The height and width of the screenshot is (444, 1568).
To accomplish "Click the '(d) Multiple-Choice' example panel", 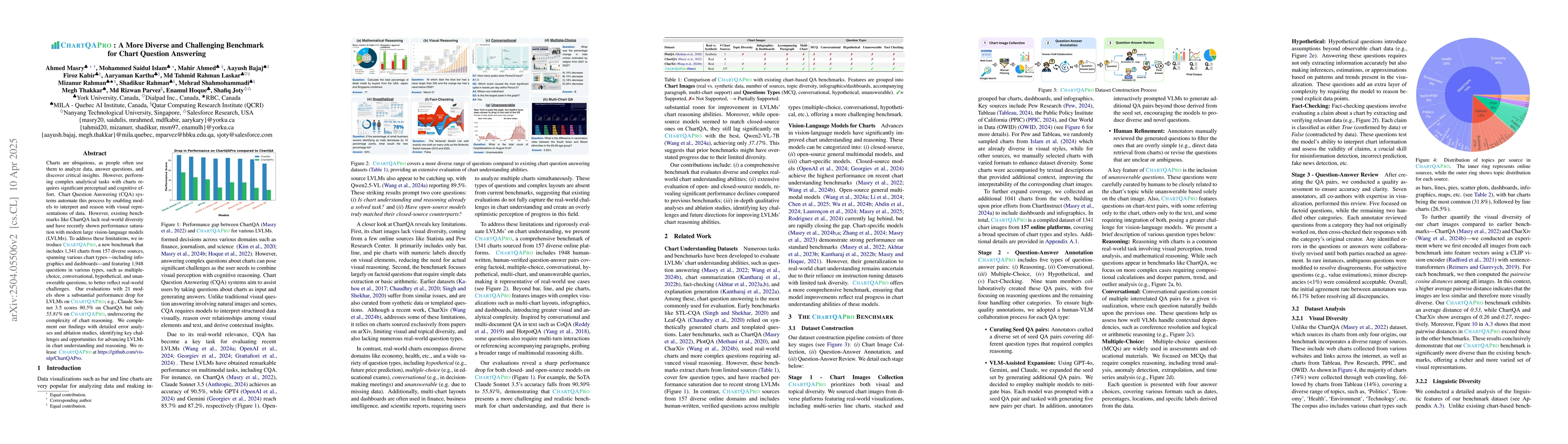I will point(560,67).
